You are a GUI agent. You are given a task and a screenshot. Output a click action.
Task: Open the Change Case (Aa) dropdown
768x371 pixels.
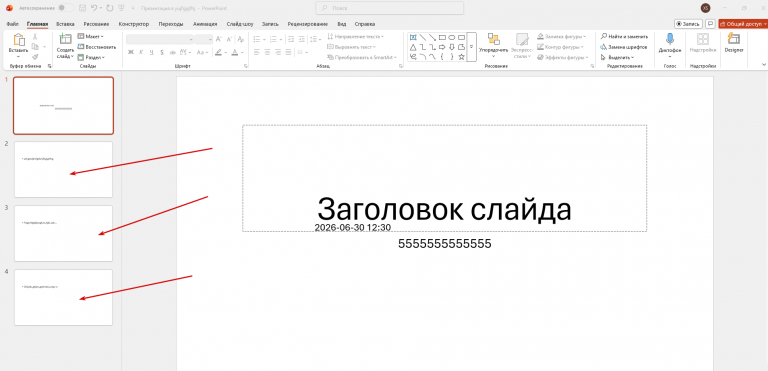pos(202,52)
